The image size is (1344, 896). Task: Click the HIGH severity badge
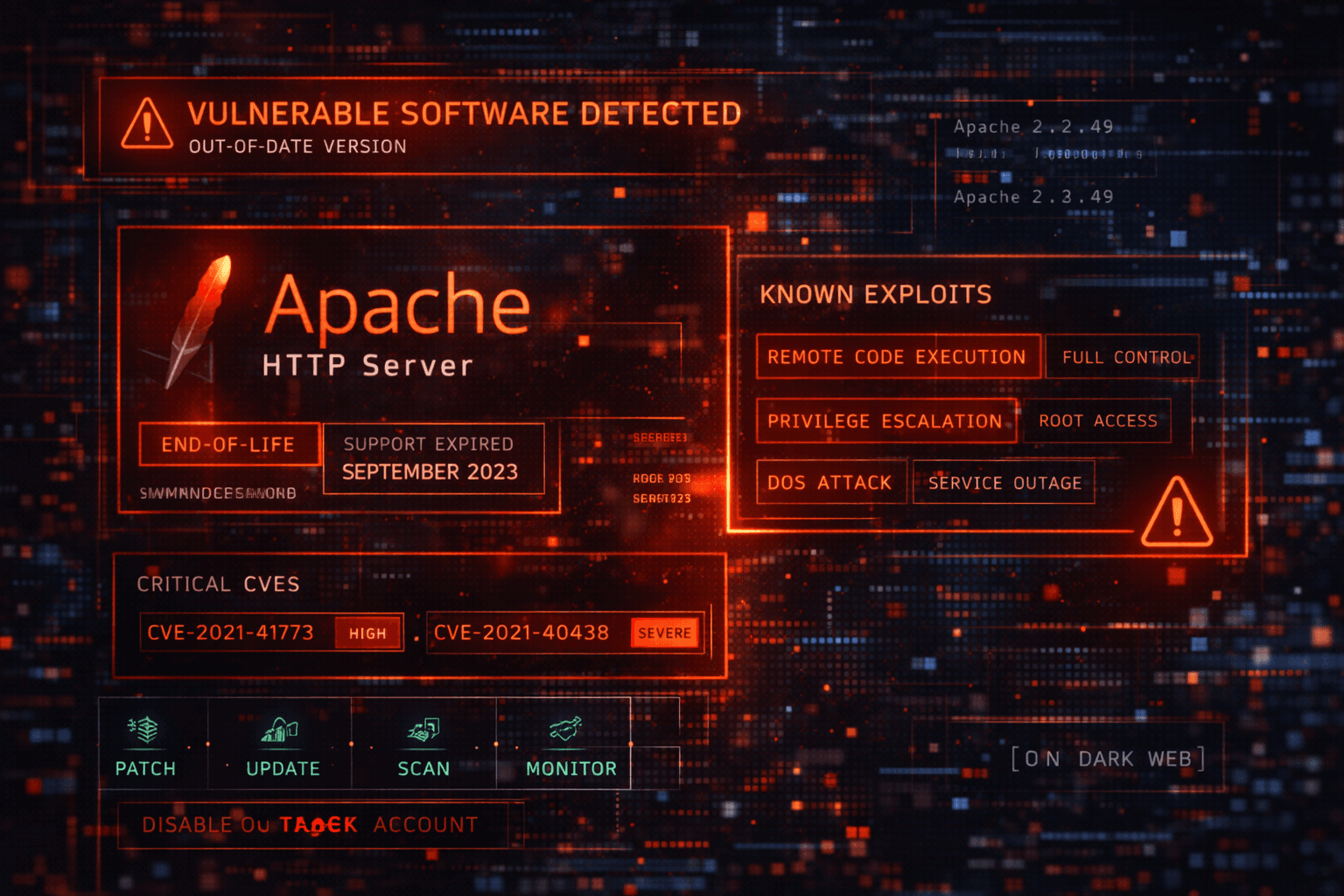click(x=367, y=633)
